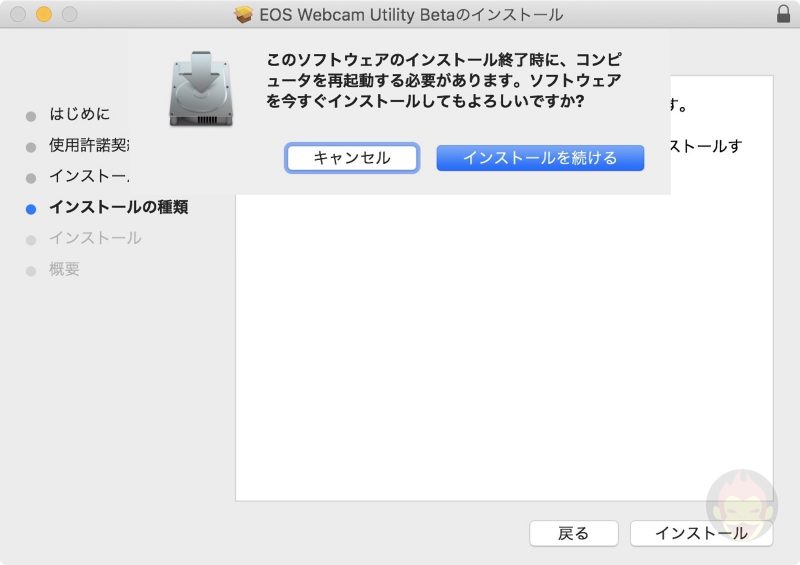Screen dimensions: 800x565
Task: Click the インストールを続ける button
Action: pyautogui.click(x=540, y=158)
